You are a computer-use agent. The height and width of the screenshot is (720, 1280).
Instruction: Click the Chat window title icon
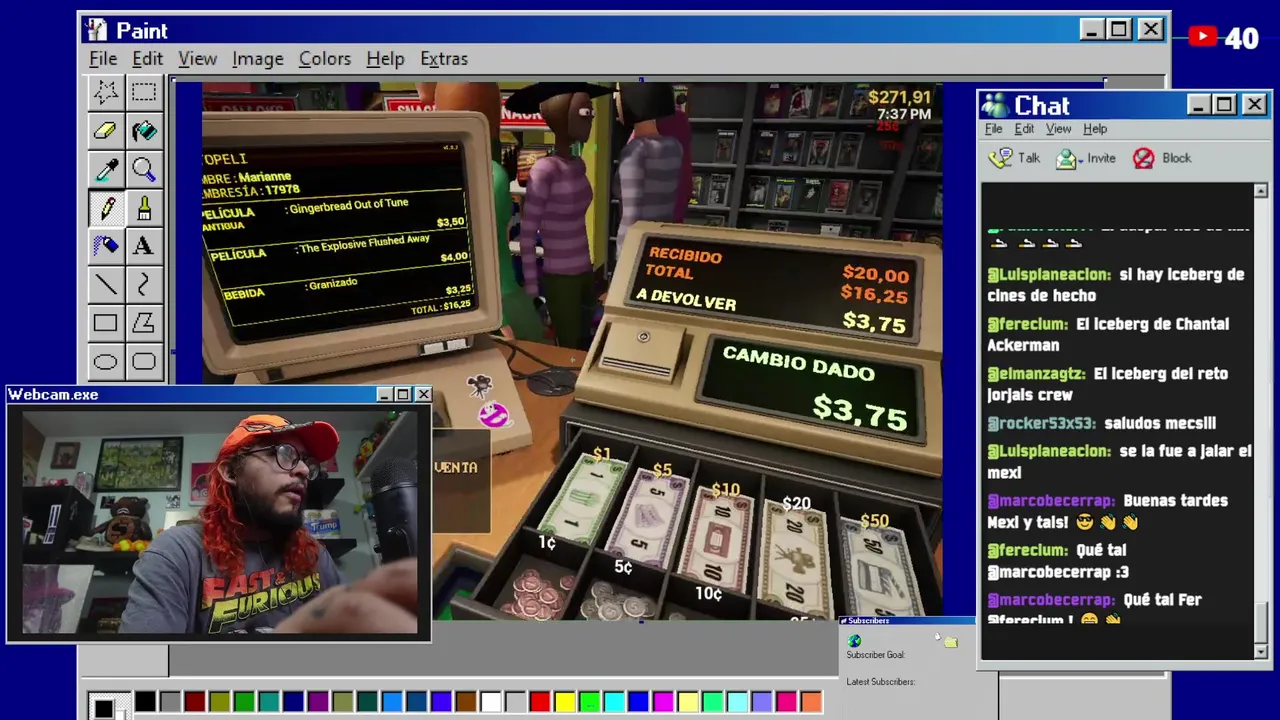[994, 105]
